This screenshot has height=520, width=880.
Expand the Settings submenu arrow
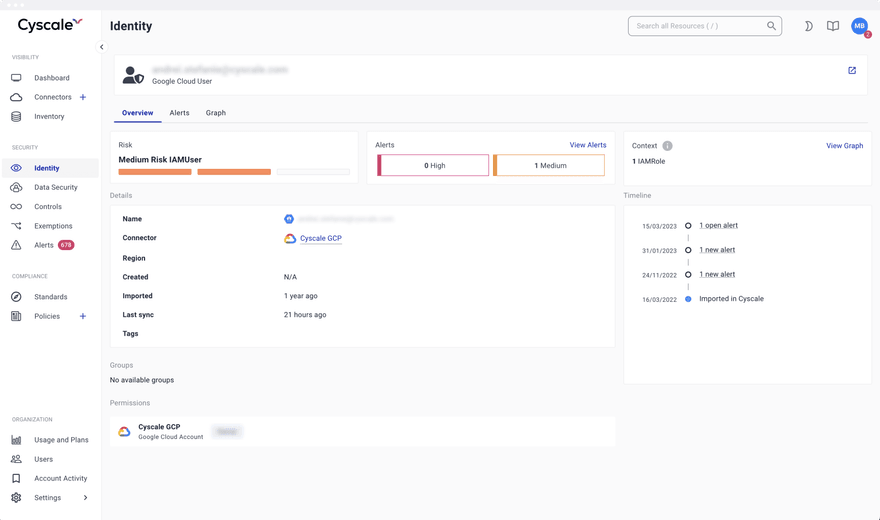85,498
